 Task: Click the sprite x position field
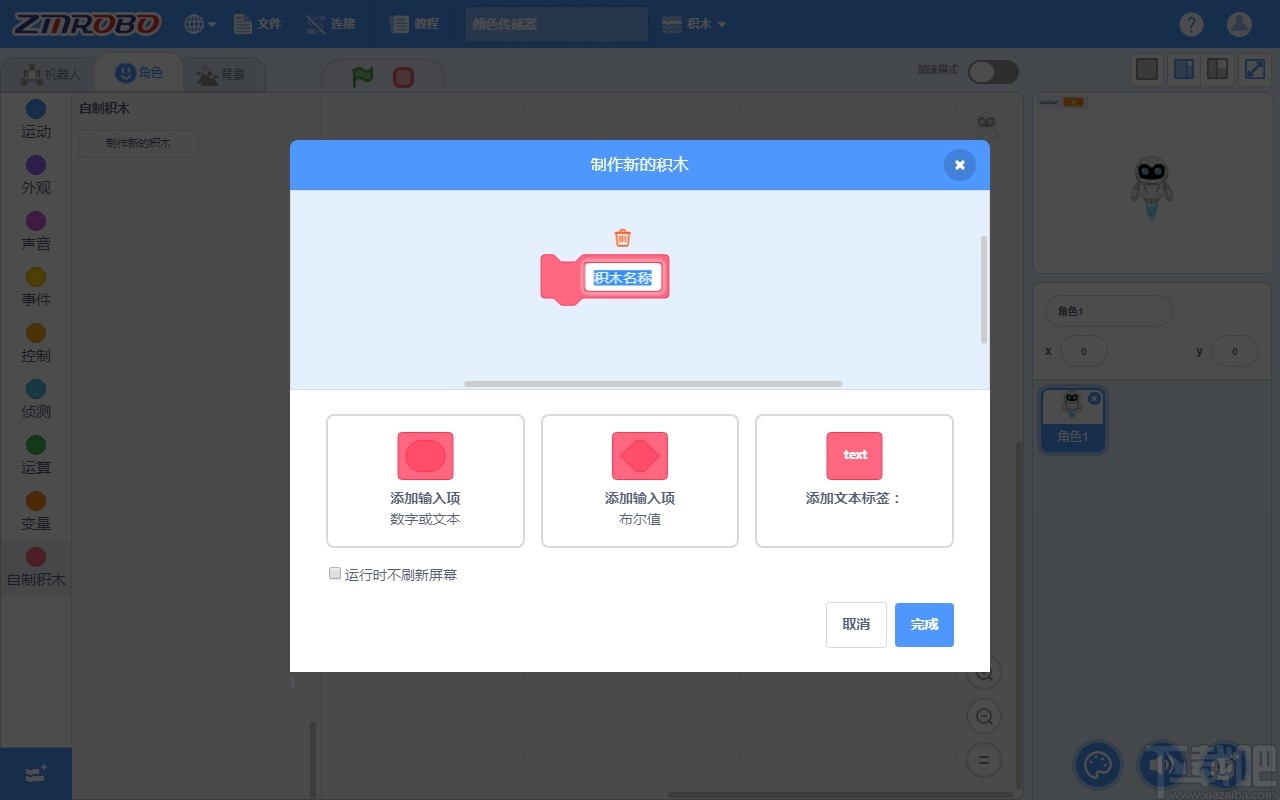point(1084,351)
